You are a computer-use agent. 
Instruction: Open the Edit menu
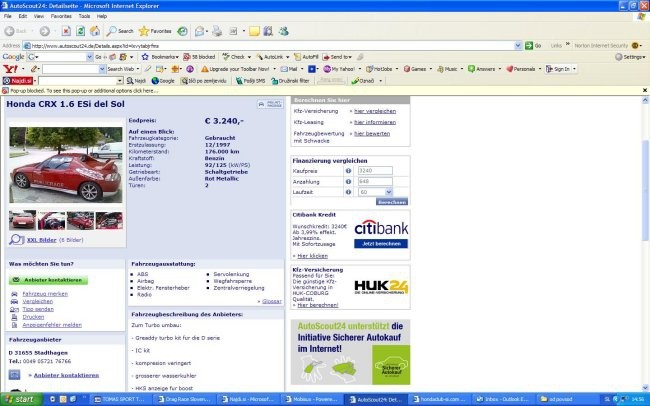pos(22,16)
